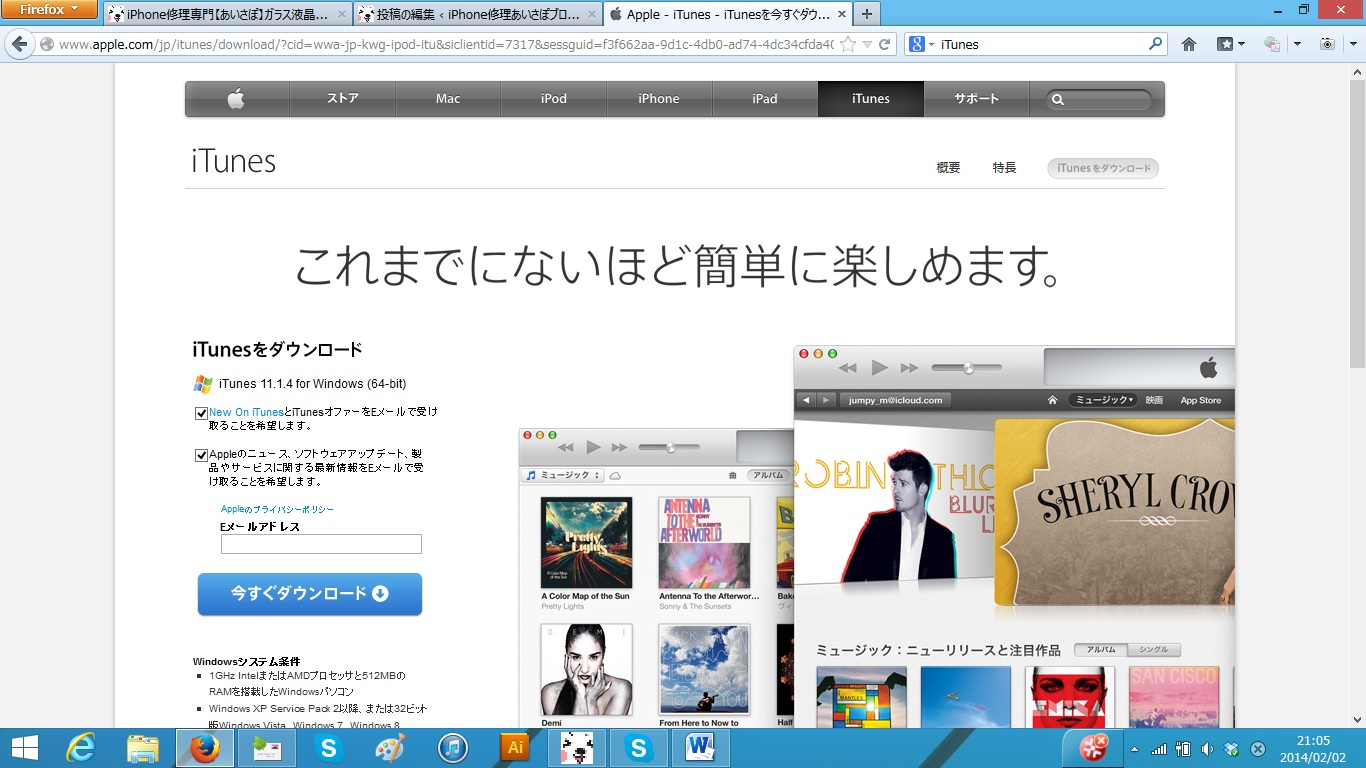Open the iTunes taskbar icon
The width and height of the screenshot is (1366, 768).
tap(453, 748)
